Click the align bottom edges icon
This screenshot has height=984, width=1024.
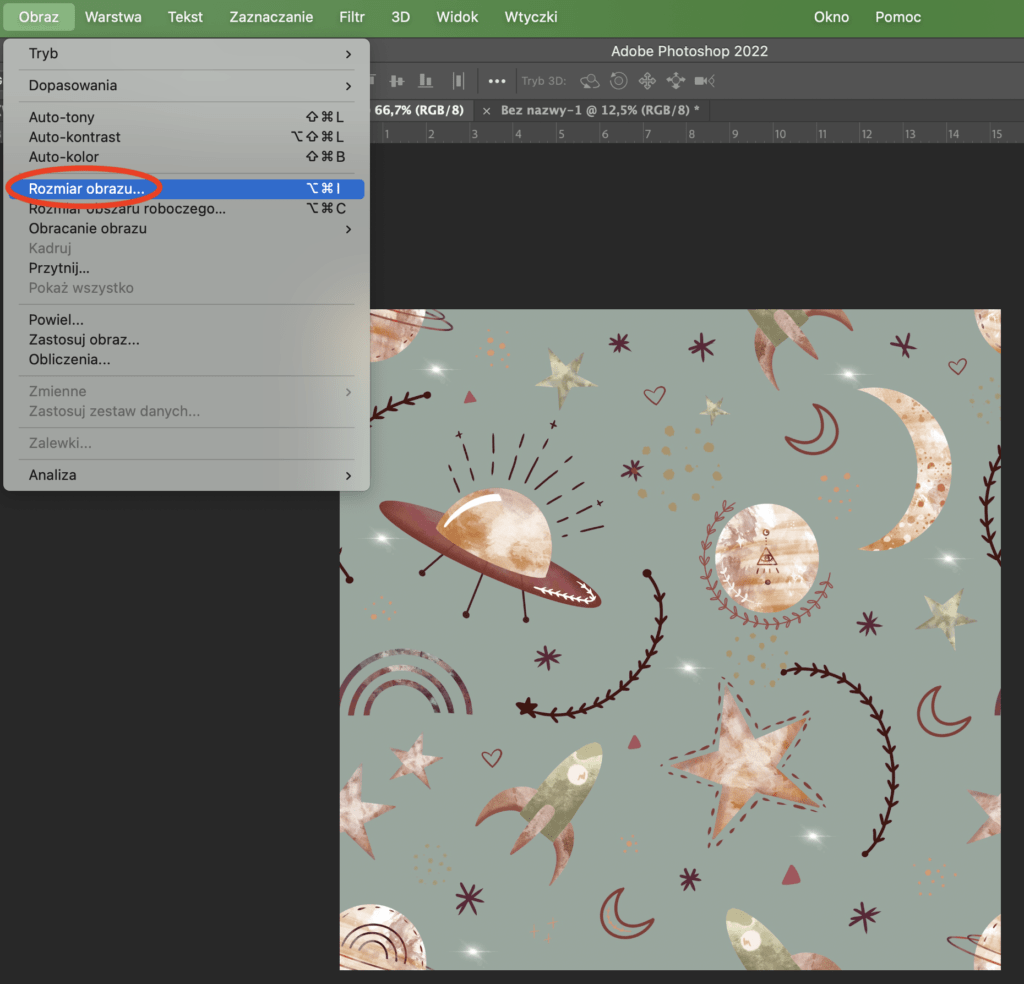[426, 81]
